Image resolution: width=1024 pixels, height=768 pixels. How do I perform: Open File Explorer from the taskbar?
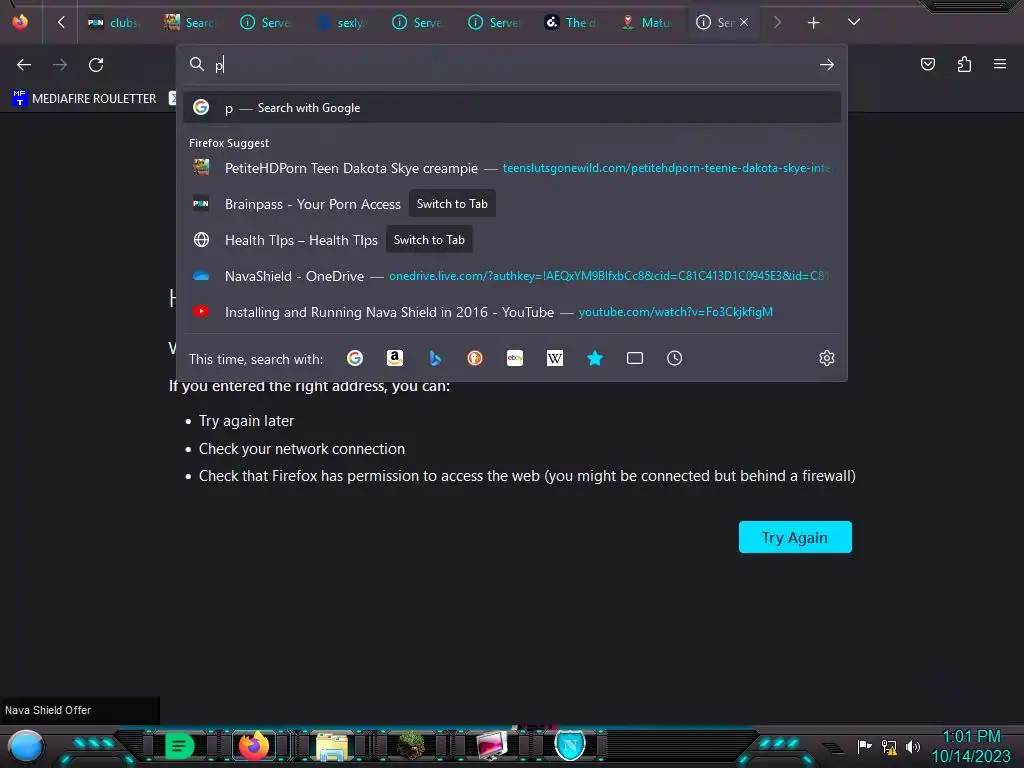click(x=332, y=746)
